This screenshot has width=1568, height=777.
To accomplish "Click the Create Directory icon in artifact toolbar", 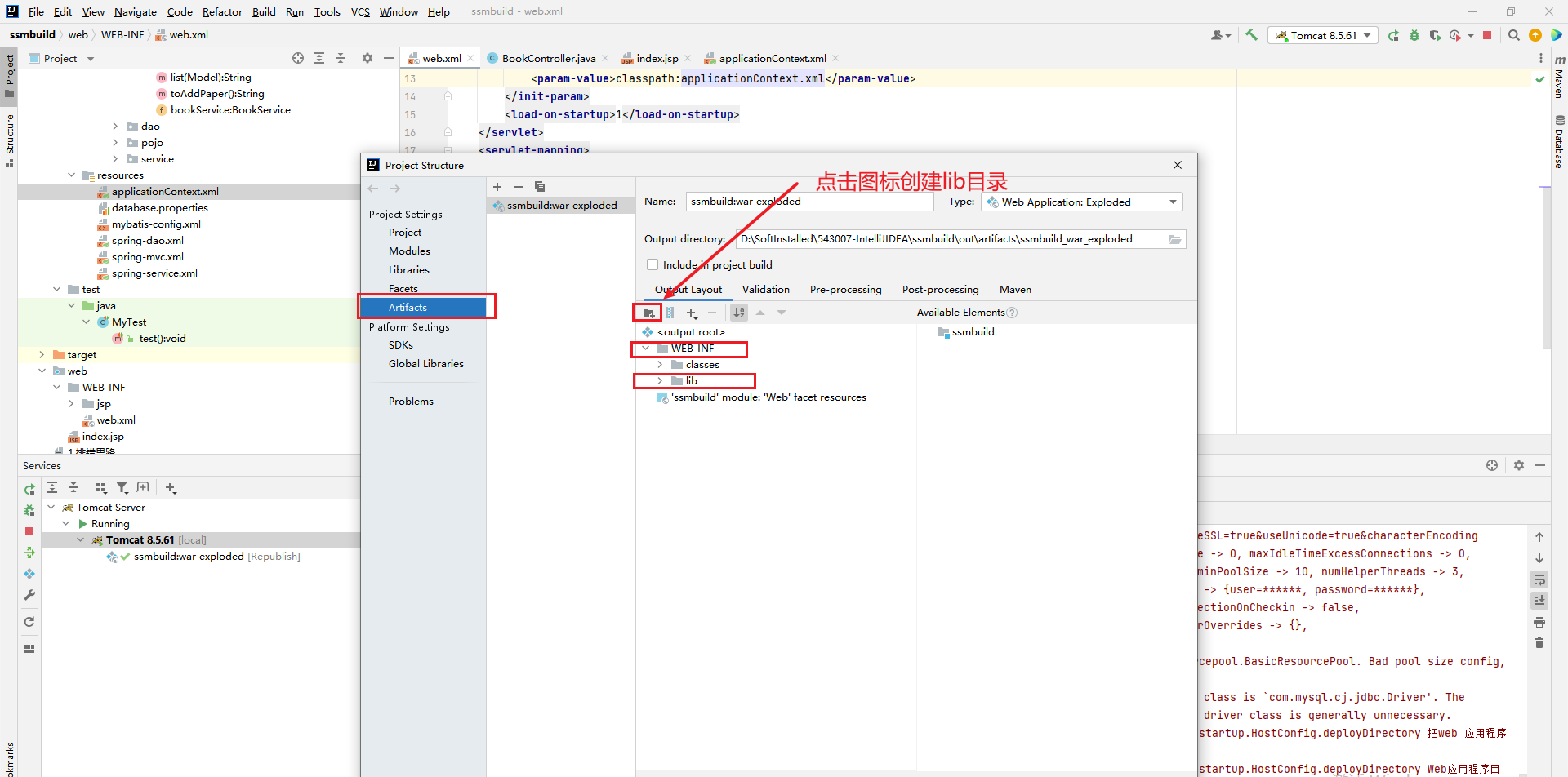I will point(648,313).
